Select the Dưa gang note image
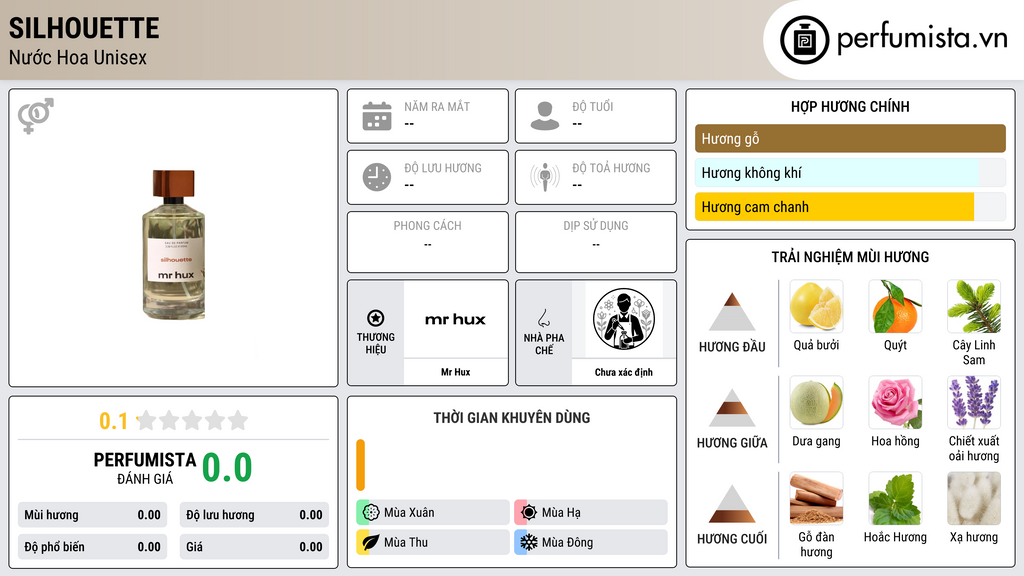This screenshot has height=576, width=1024. (816, 402)
